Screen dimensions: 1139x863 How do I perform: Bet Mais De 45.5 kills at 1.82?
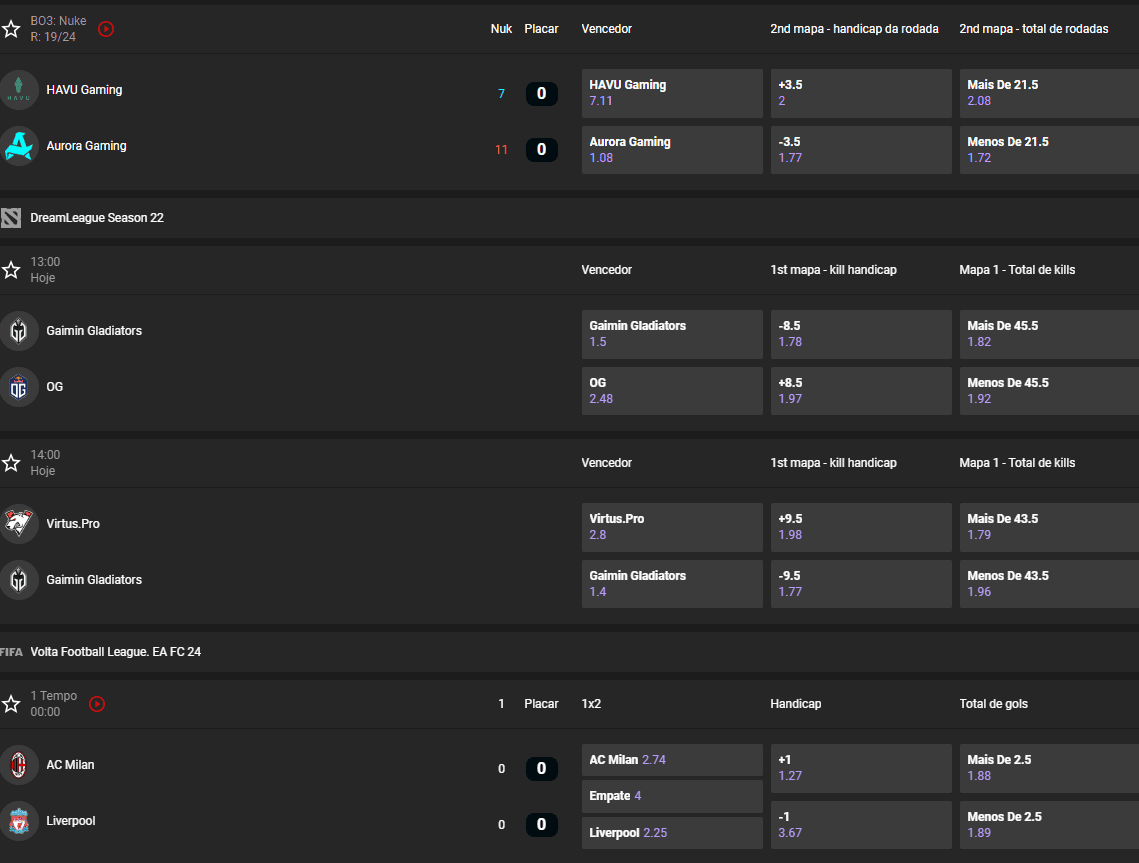(x=1048, y=334)
